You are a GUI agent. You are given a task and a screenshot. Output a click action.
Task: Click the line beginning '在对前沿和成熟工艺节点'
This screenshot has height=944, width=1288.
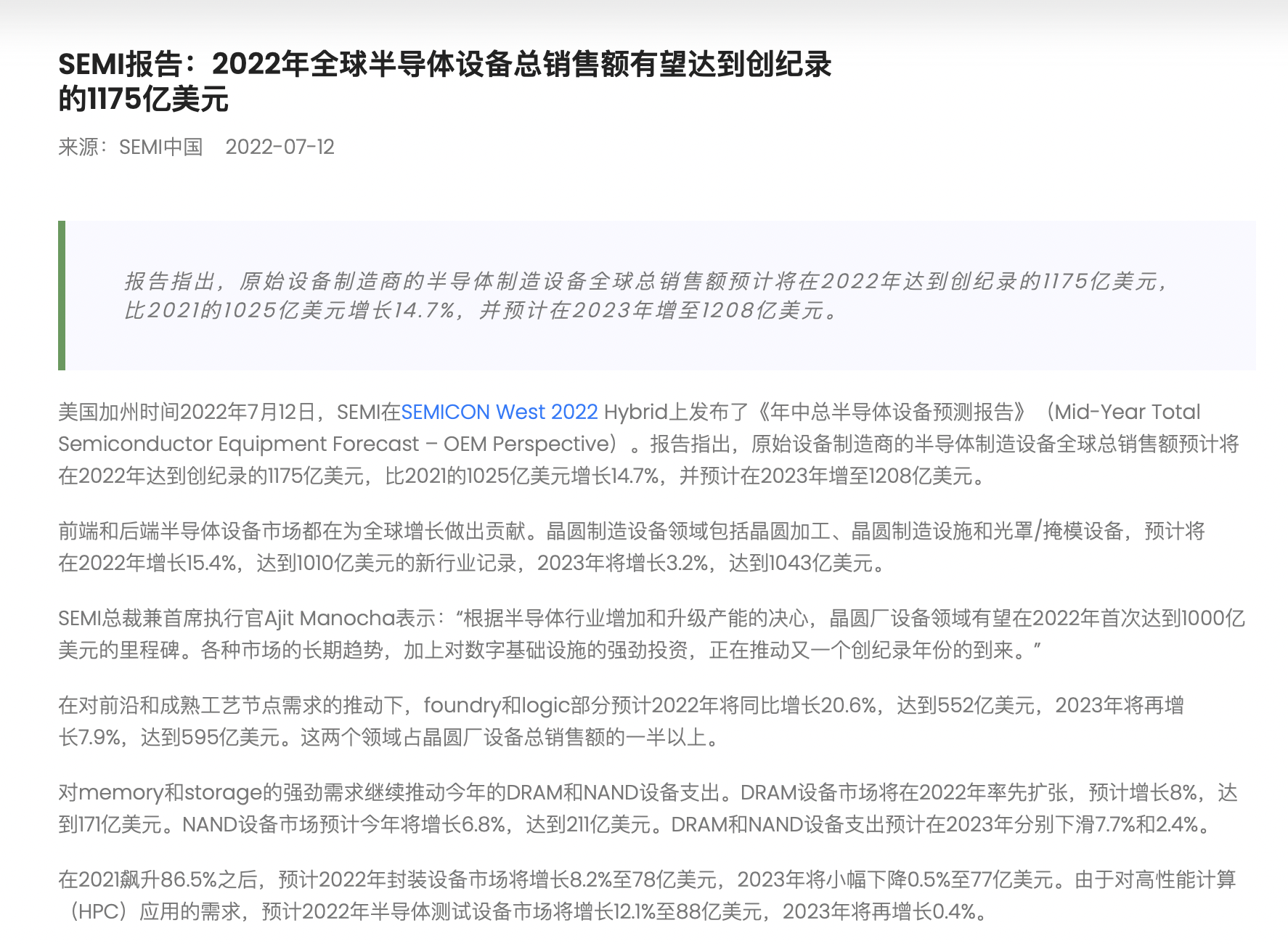pos(621,705)
